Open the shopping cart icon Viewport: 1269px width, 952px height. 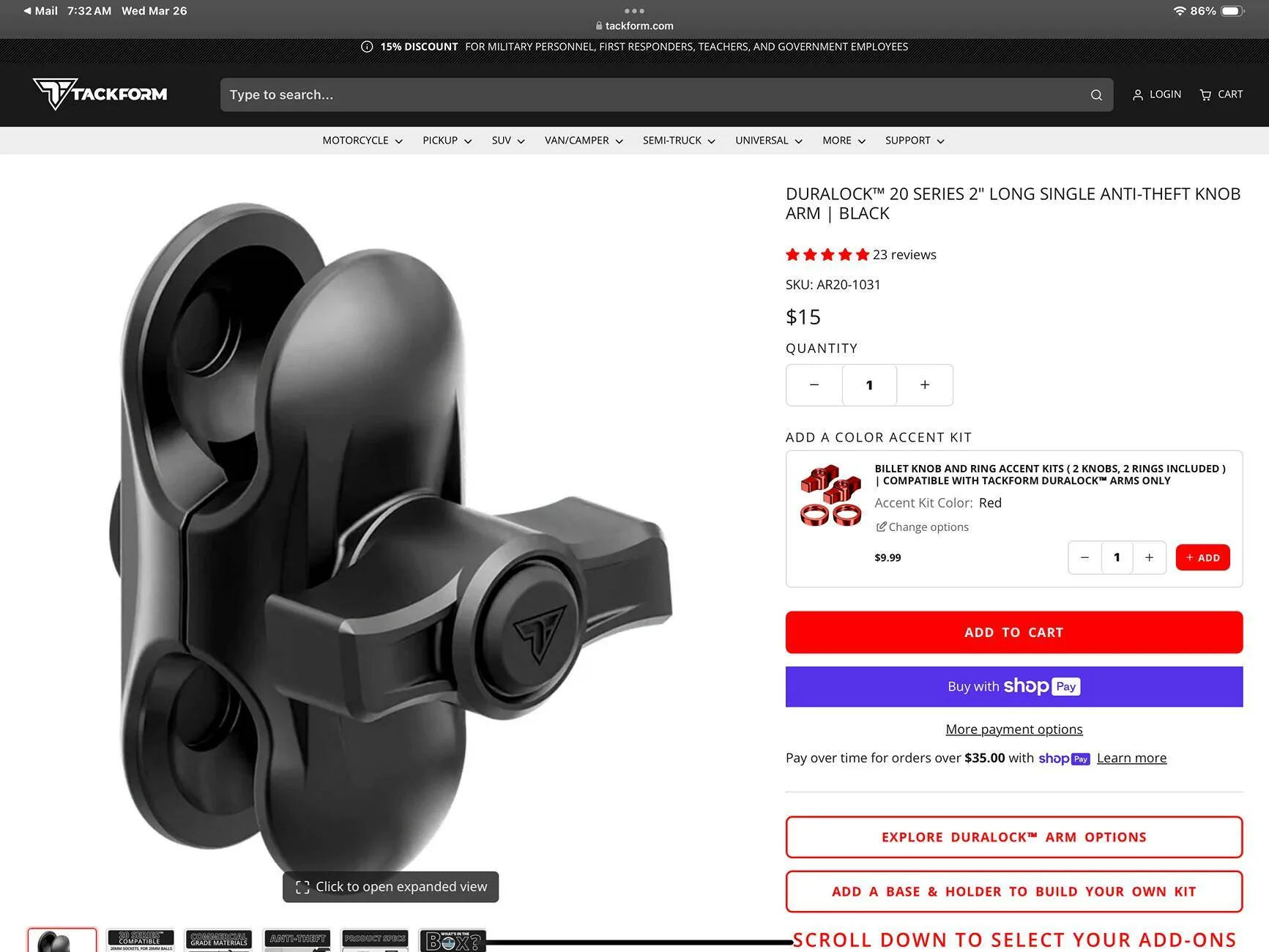(x=1205, y=94)
